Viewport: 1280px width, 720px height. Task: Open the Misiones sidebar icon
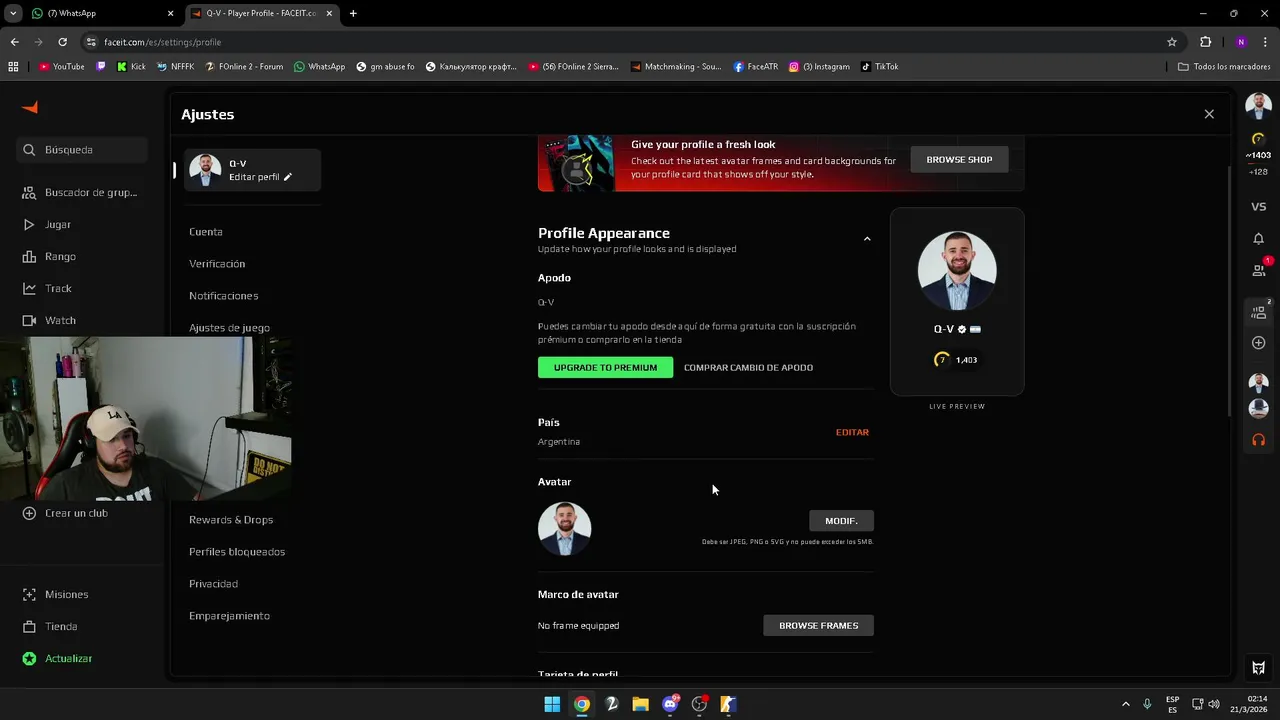tap(29, 595)
